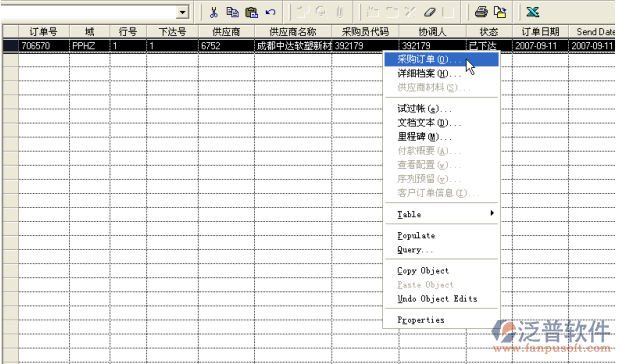Click the eraser icon in toolbar
The height and width of the screenshot is (364, 621).
[429, 12]
